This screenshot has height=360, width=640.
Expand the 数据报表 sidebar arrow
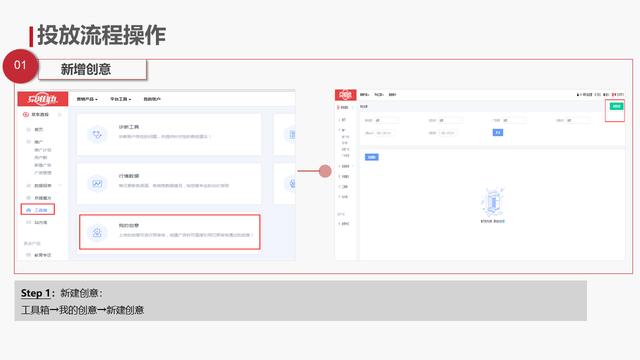click(x=60, y=185)
